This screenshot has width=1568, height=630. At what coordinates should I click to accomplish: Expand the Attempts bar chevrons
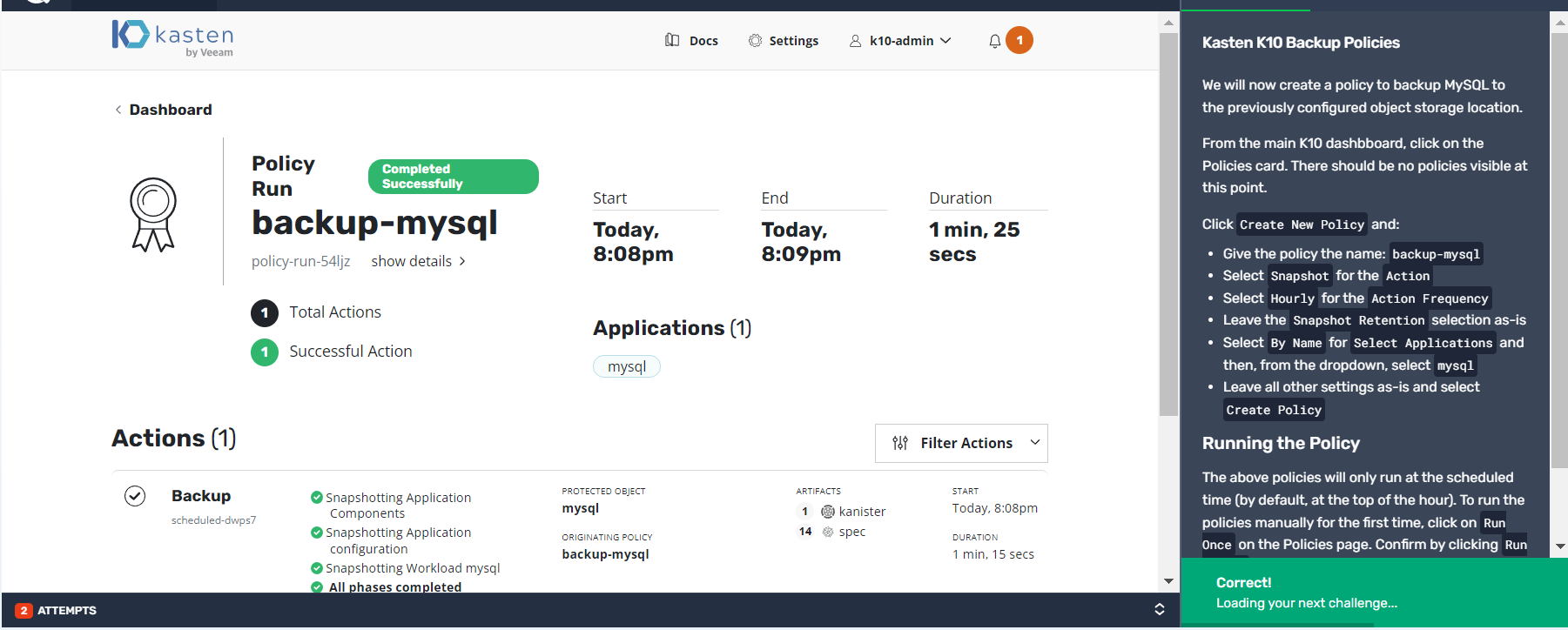[1160, 609]
